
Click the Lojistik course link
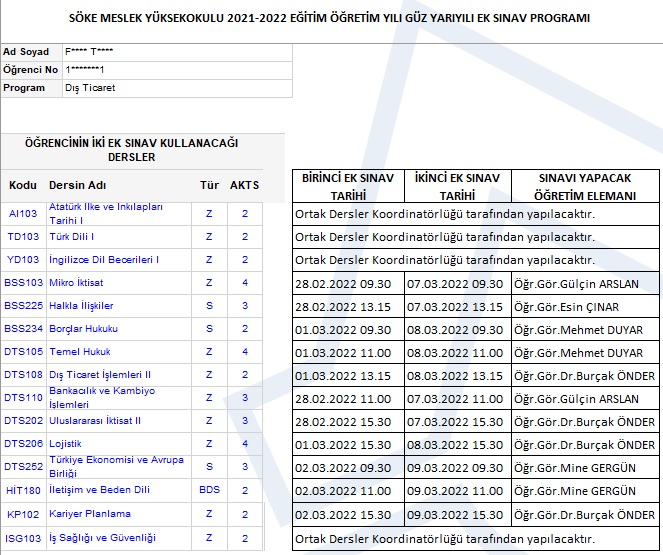pos(65,444)
